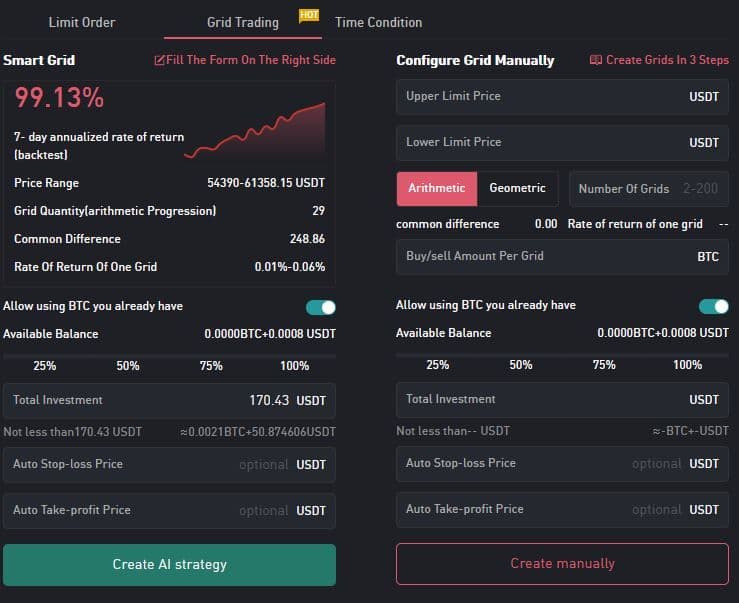Select the Arithmetic grid type
This screenshot has width=739, height=603.
coord(436,188)
